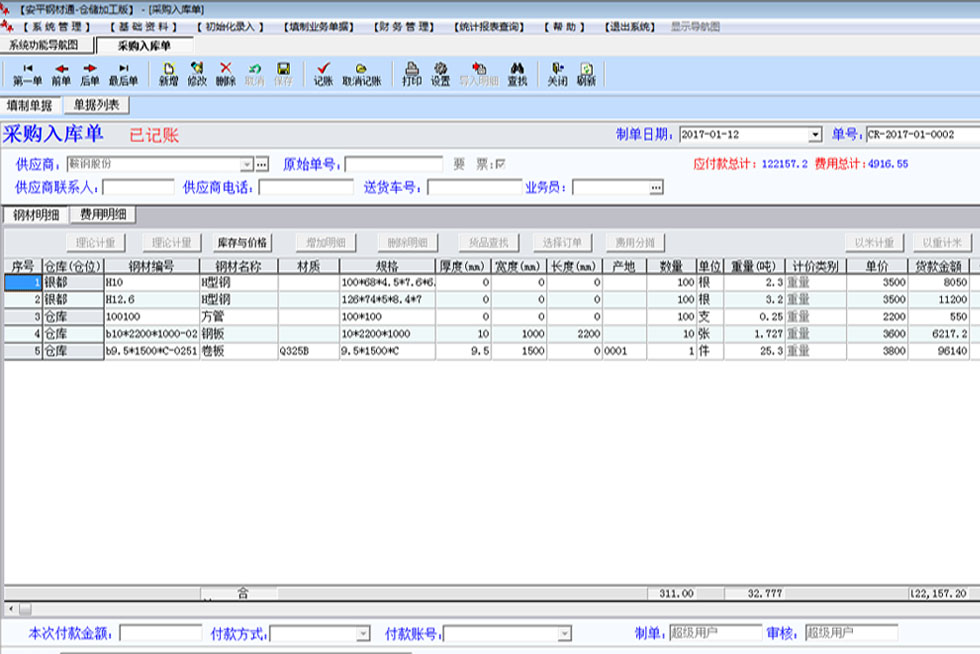Viewport: 980px width, 654px height.
Task: Click 显示导航图 in menu bar
Action: pyautogui.click(x=695, y=27)
